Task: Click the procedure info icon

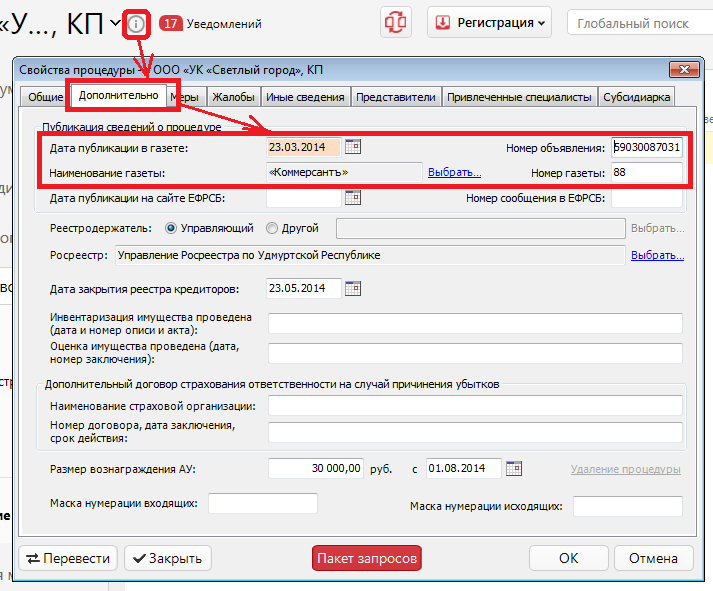Action: [x=137, y=22]
